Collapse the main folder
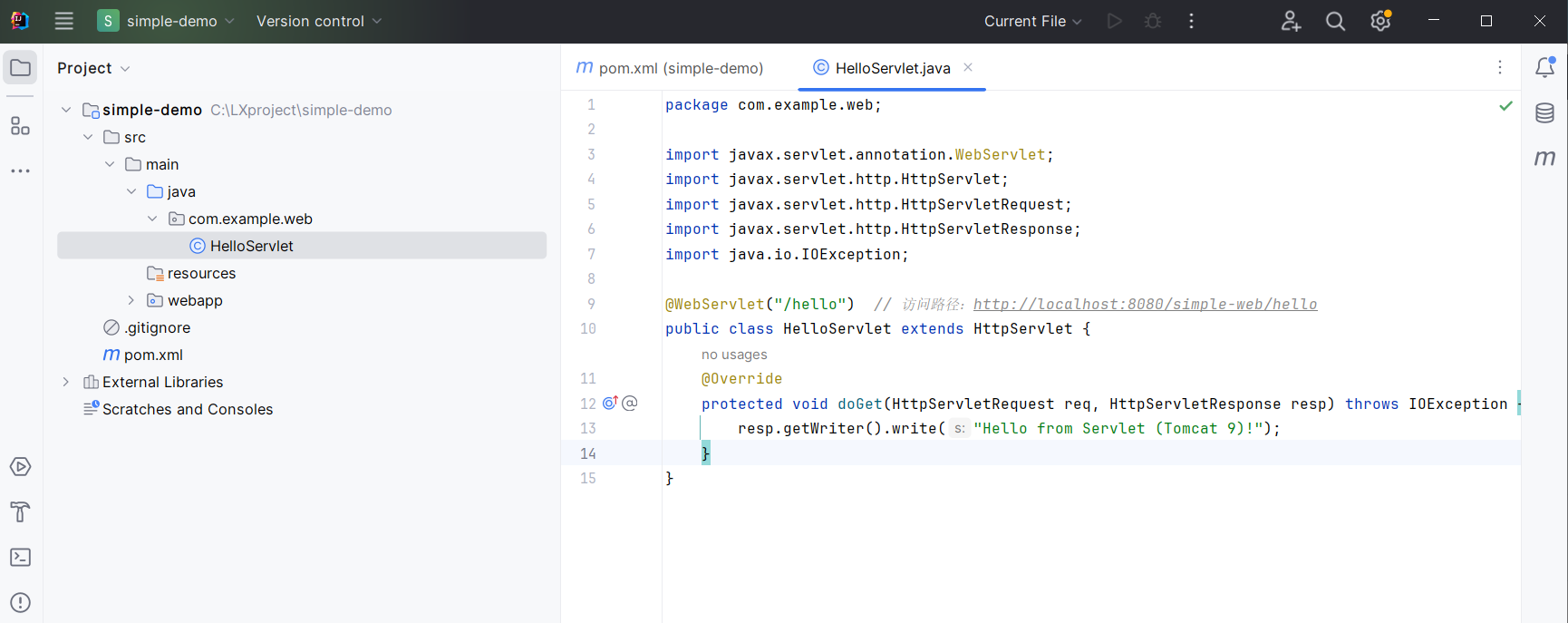 click(x=110, y=164)
